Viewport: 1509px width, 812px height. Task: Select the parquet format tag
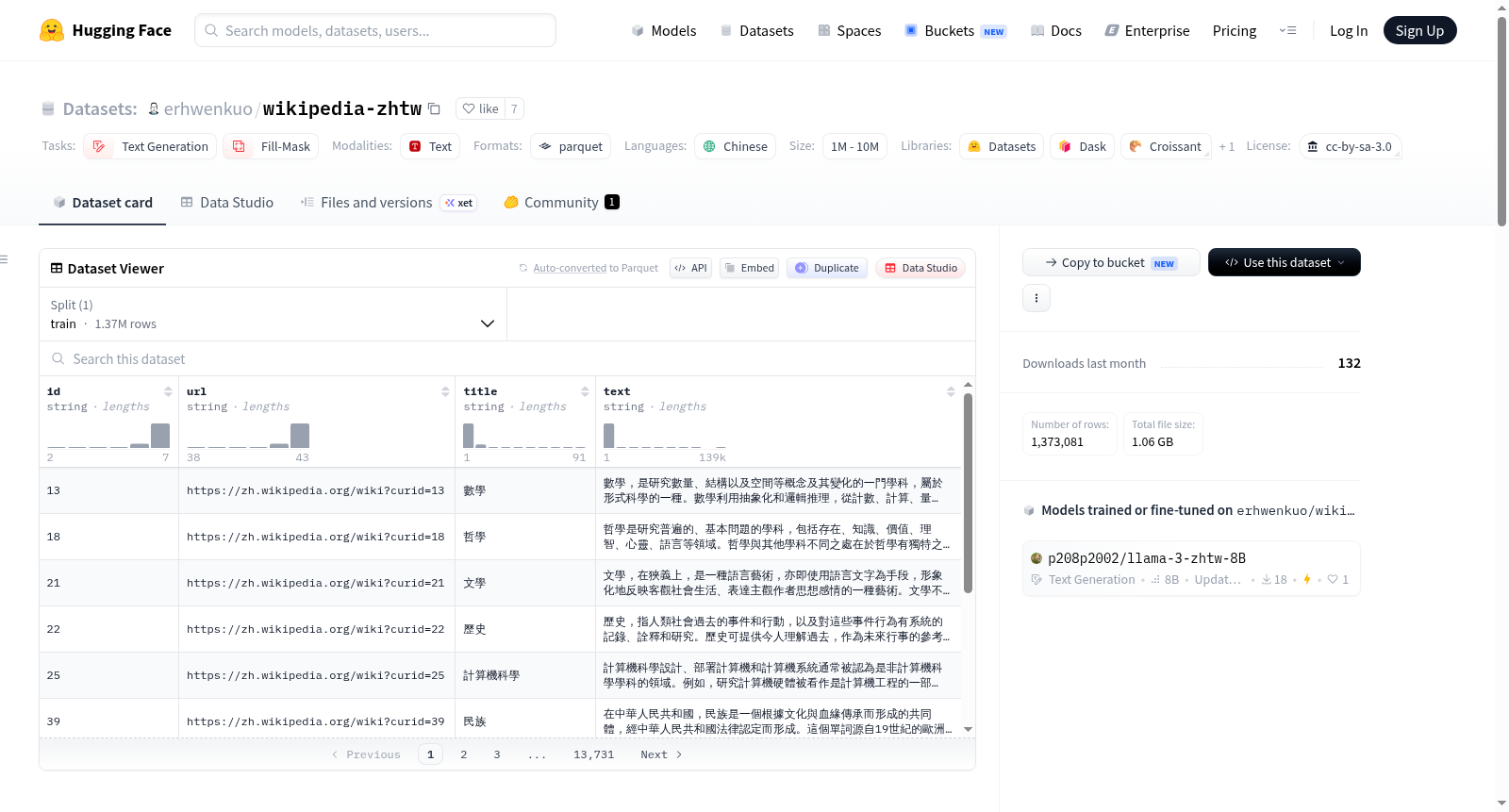(x=571, y=146)
